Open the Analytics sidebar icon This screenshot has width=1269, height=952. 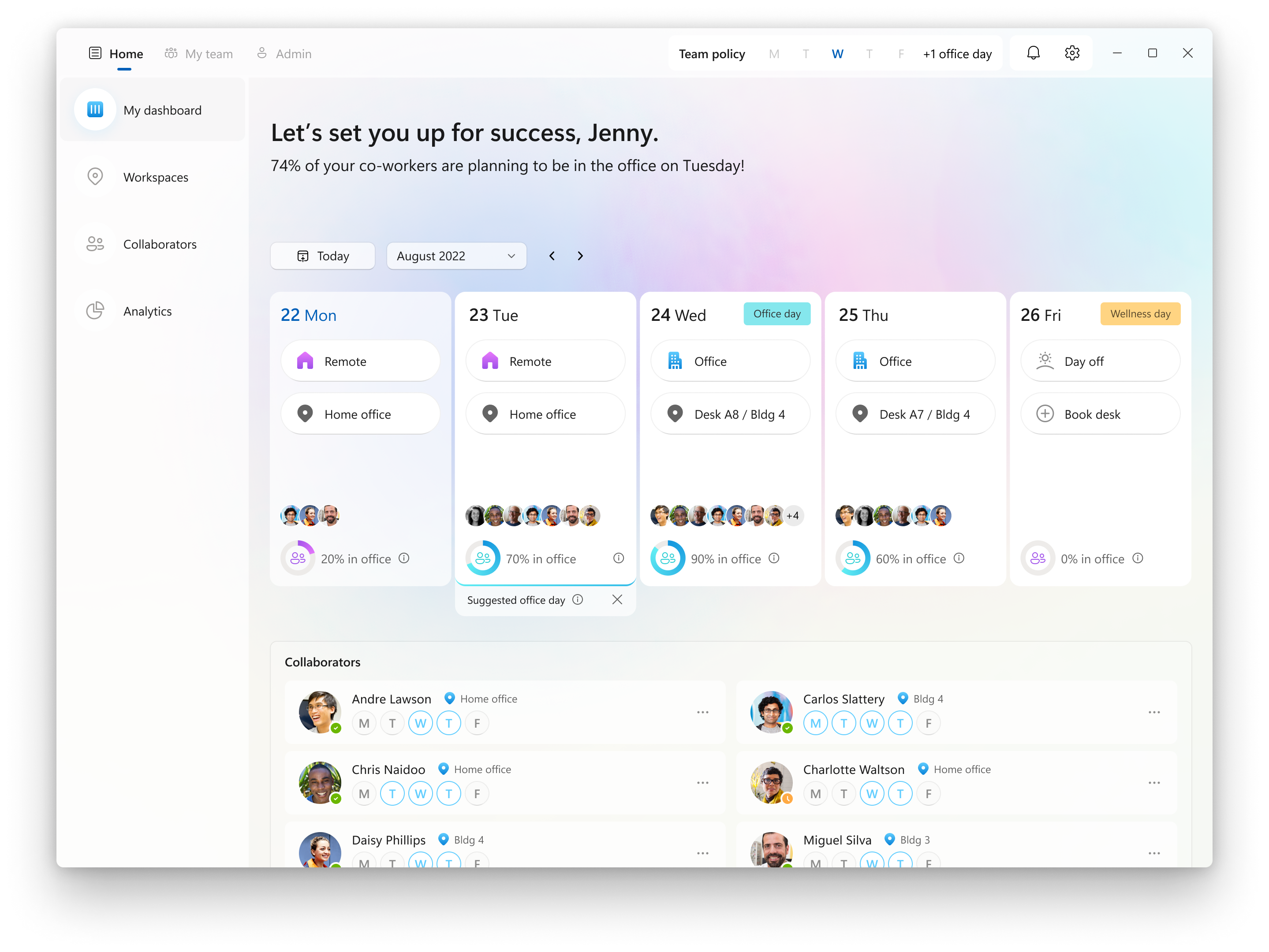click(95, 311)
